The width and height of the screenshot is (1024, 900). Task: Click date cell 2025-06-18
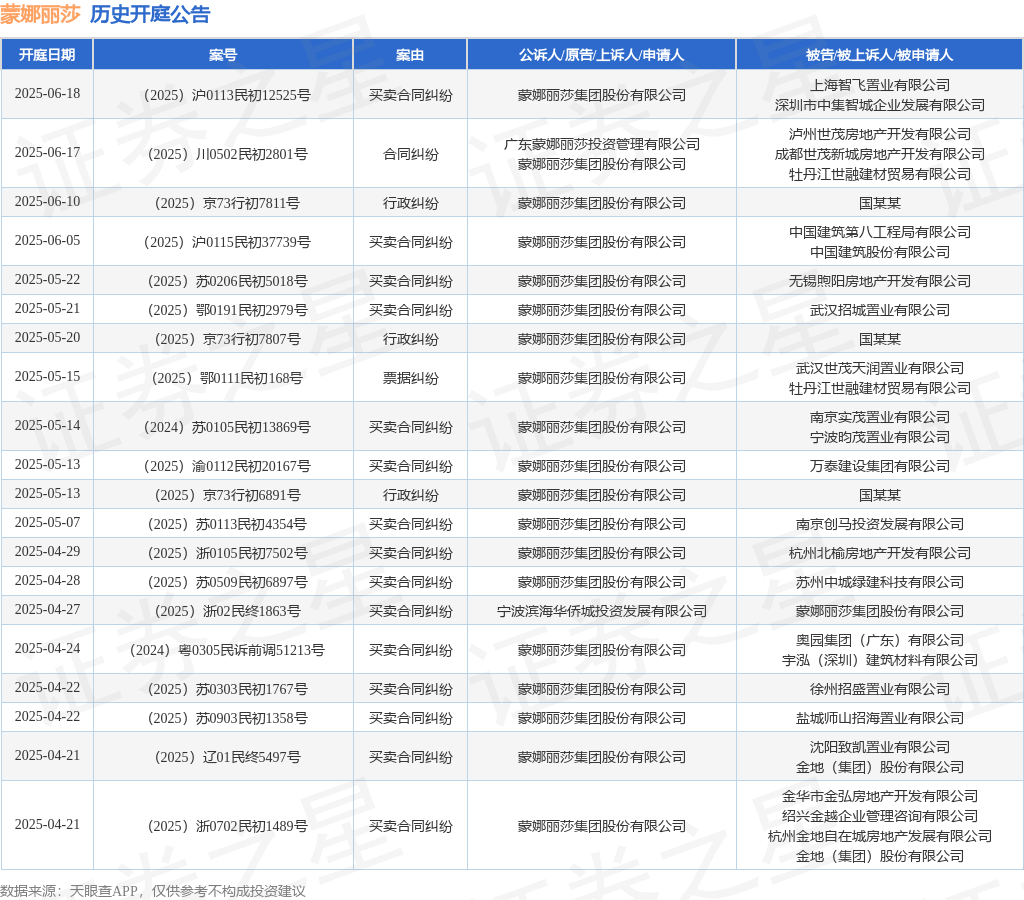(47, 93)
